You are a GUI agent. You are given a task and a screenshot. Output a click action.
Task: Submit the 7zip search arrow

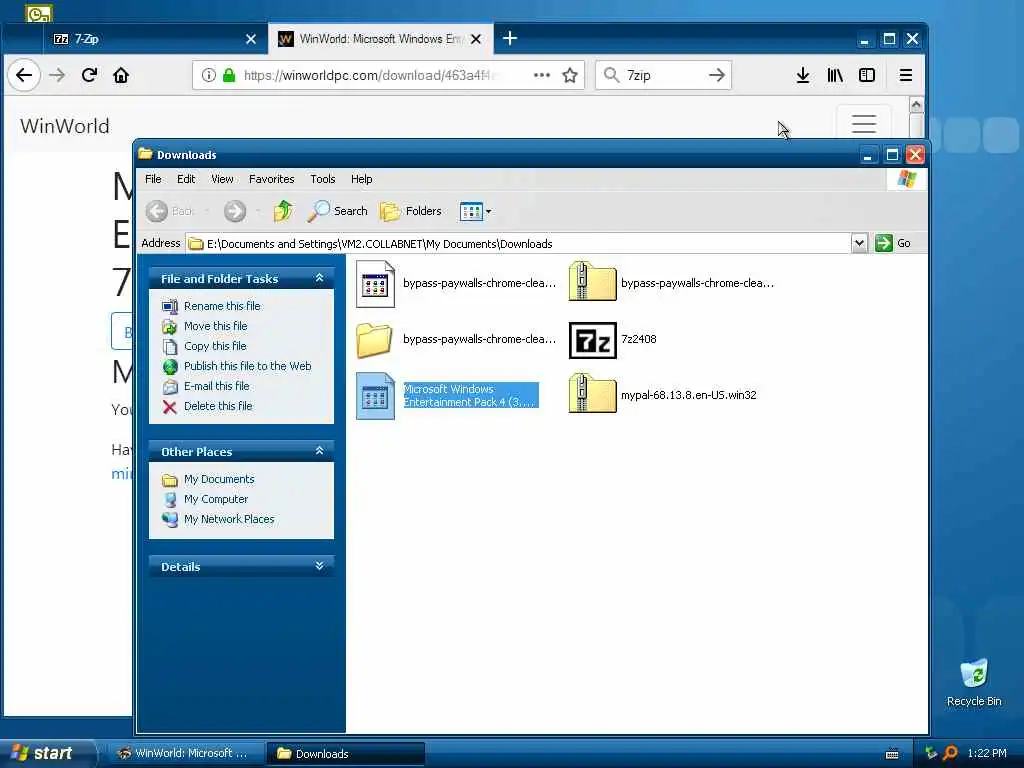(x=716, y=75)
